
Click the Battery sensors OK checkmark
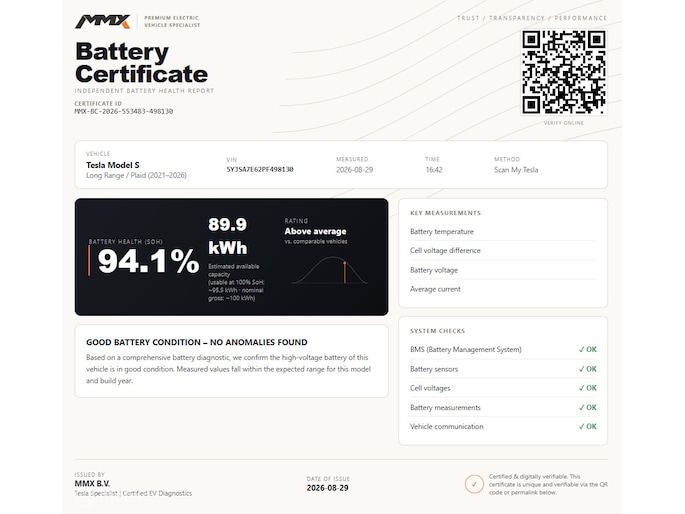[587, 369]
